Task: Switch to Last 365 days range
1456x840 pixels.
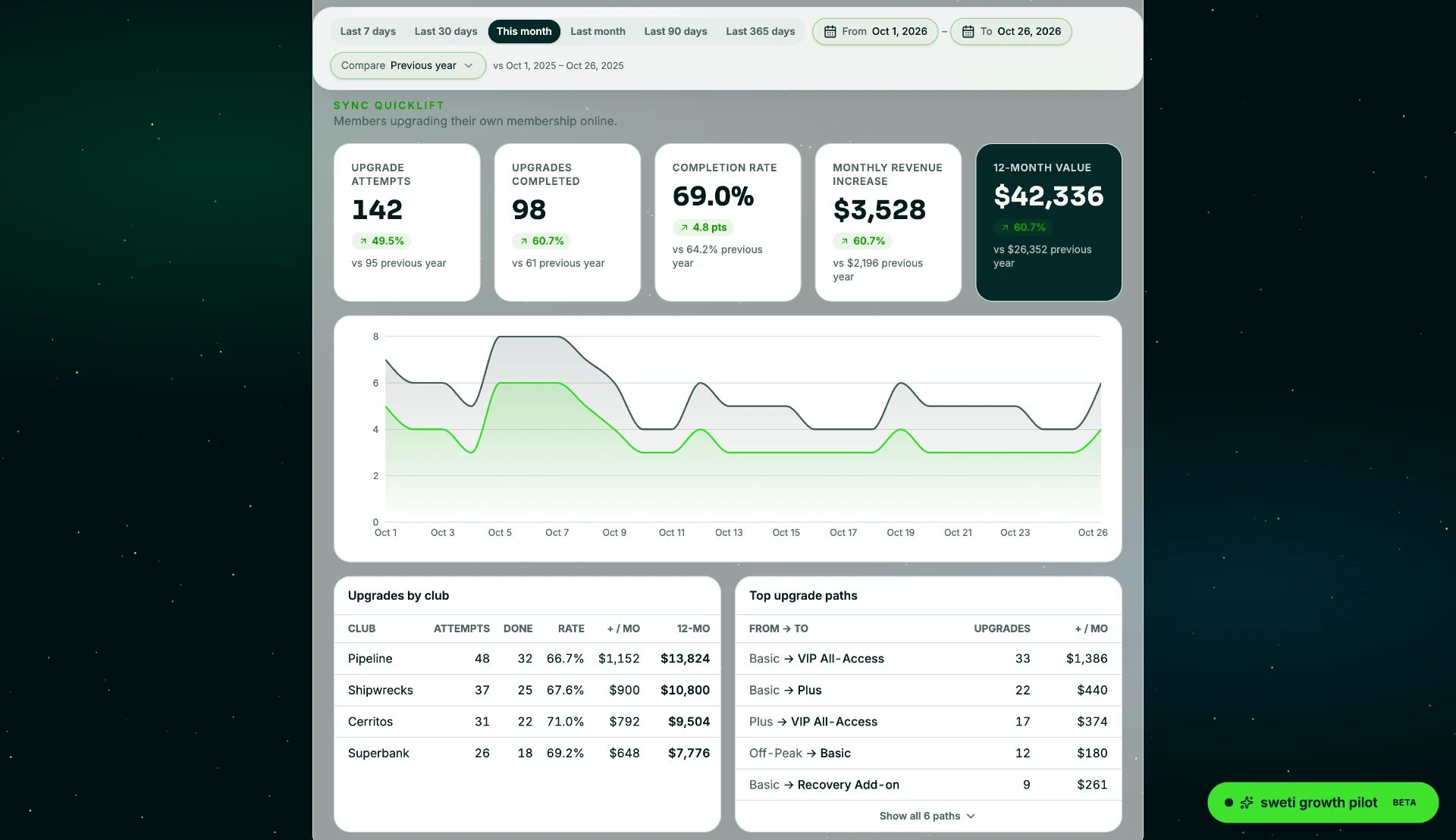Action: (761, 31)
